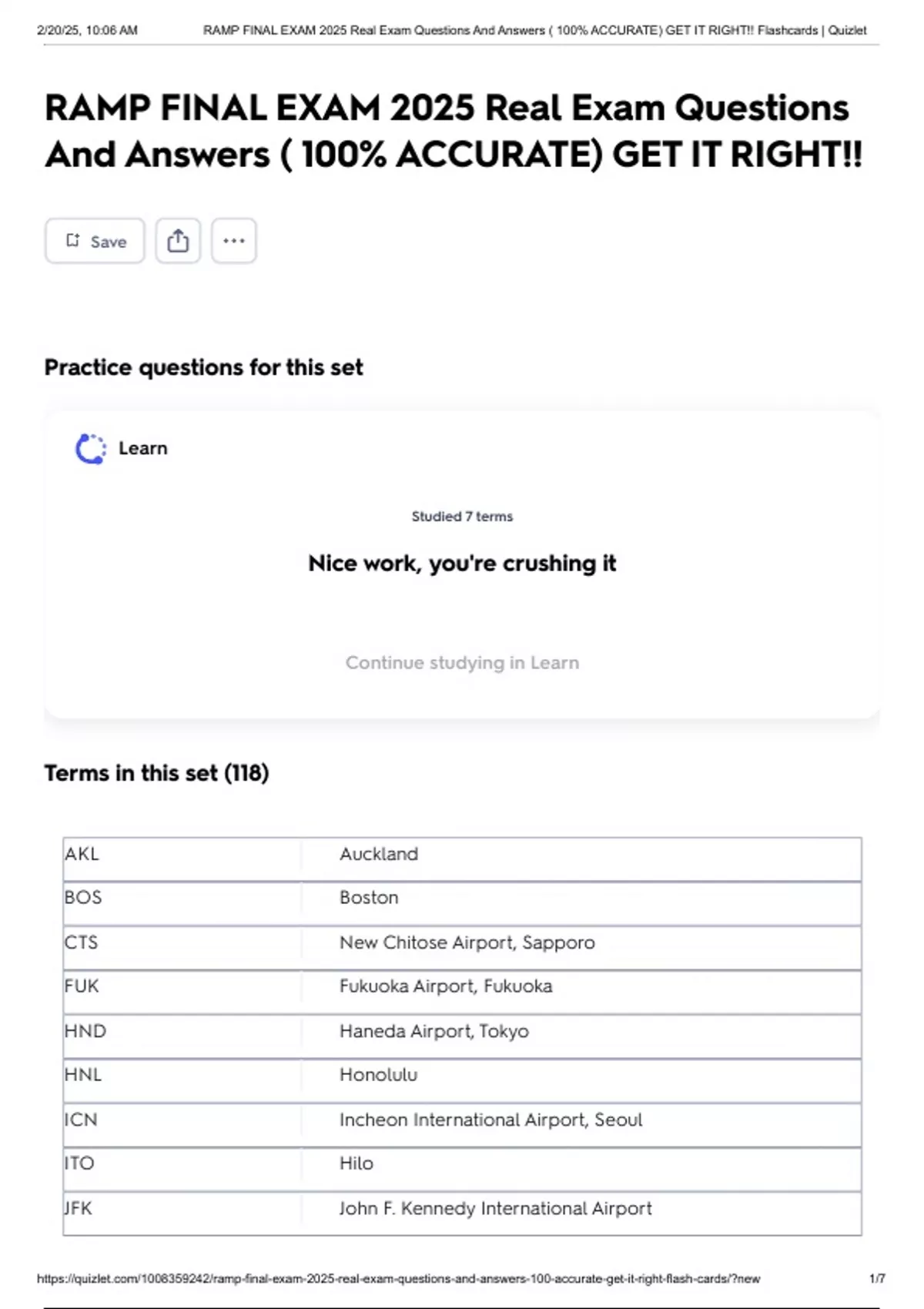Click the Studied 7 terms text

click(x=462, y=517)
